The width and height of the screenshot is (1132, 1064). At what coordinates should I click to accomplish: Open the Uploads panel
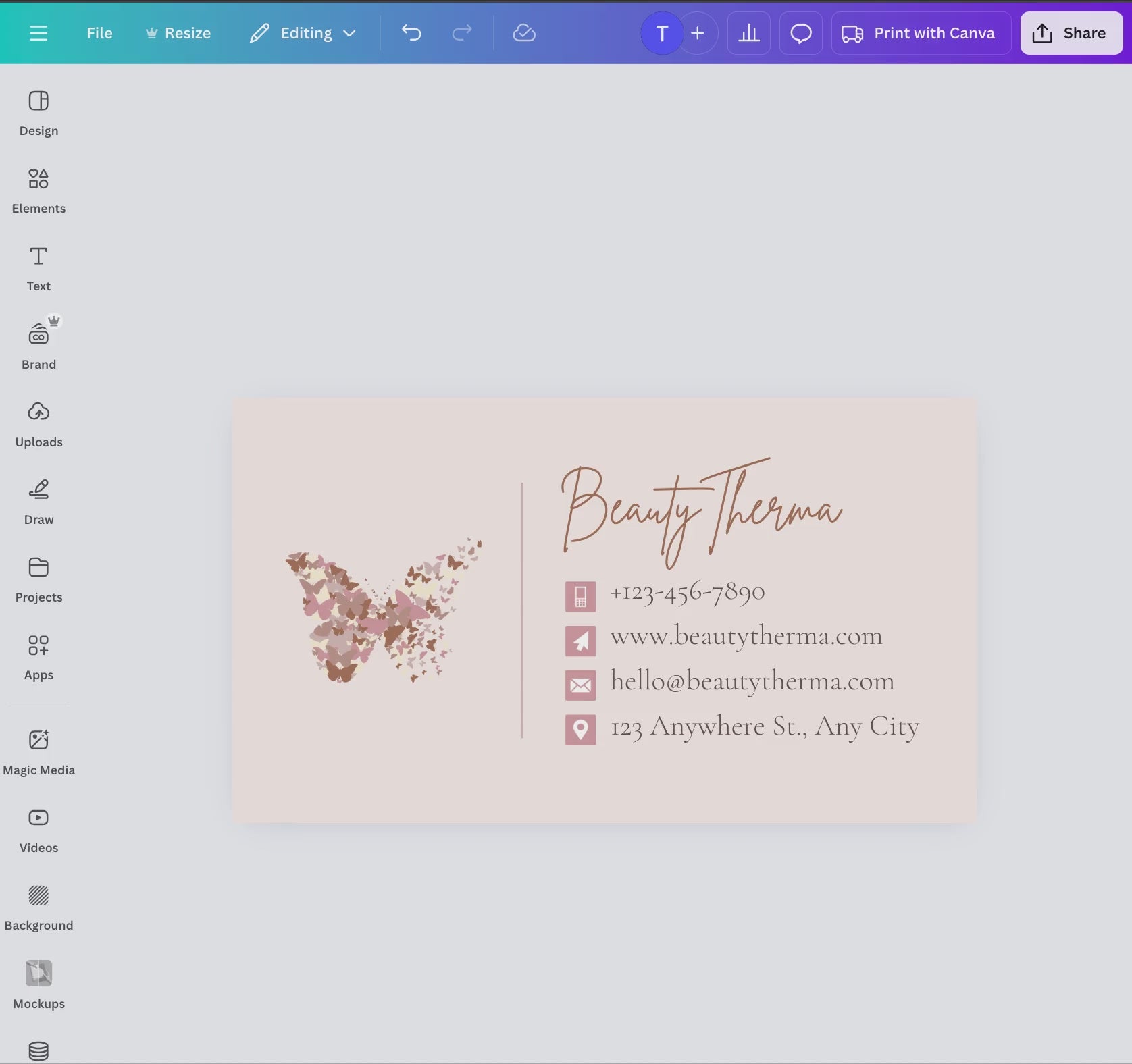38,422
